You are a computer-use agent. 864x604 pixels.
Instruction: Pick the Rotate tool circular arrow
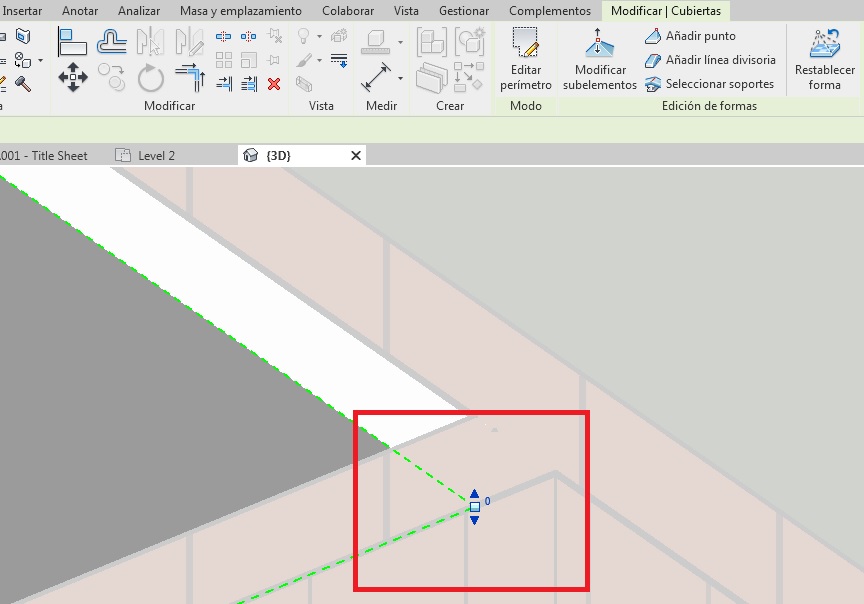coord(150,77)
